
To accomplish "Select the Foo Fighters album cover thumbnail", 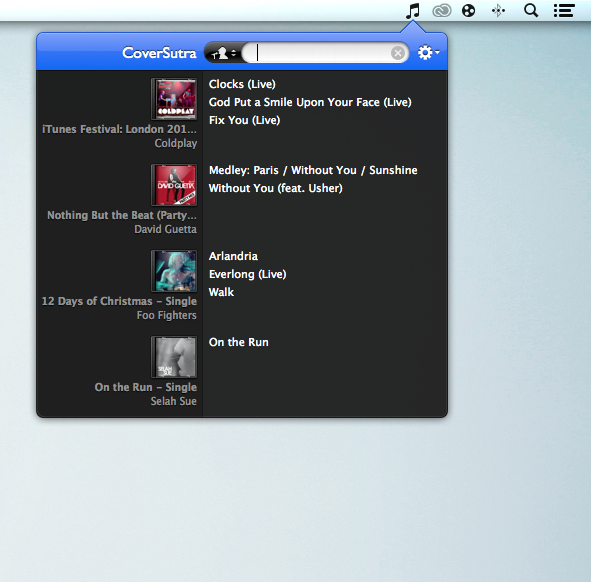I will pyautogui.click(x=174, y=271).
